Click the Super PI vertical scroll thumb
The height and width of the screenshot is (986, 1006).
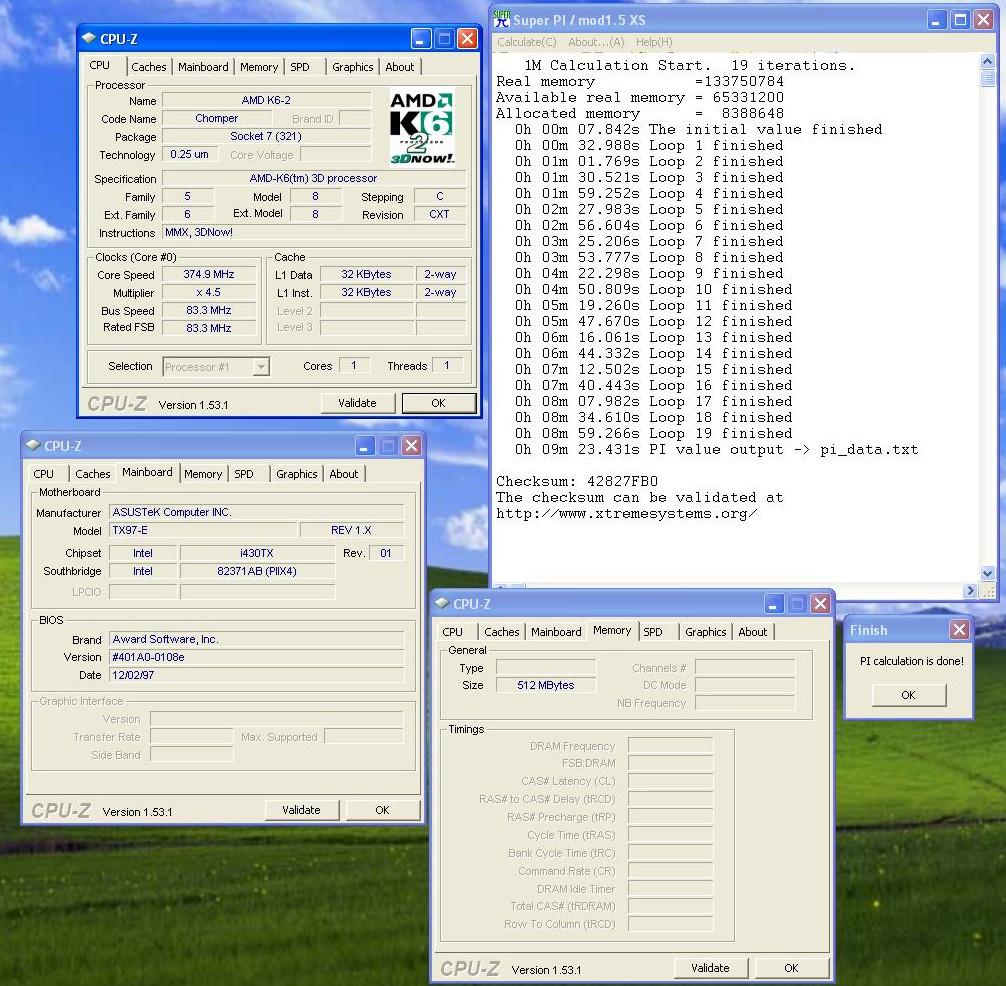coord(987,78)
